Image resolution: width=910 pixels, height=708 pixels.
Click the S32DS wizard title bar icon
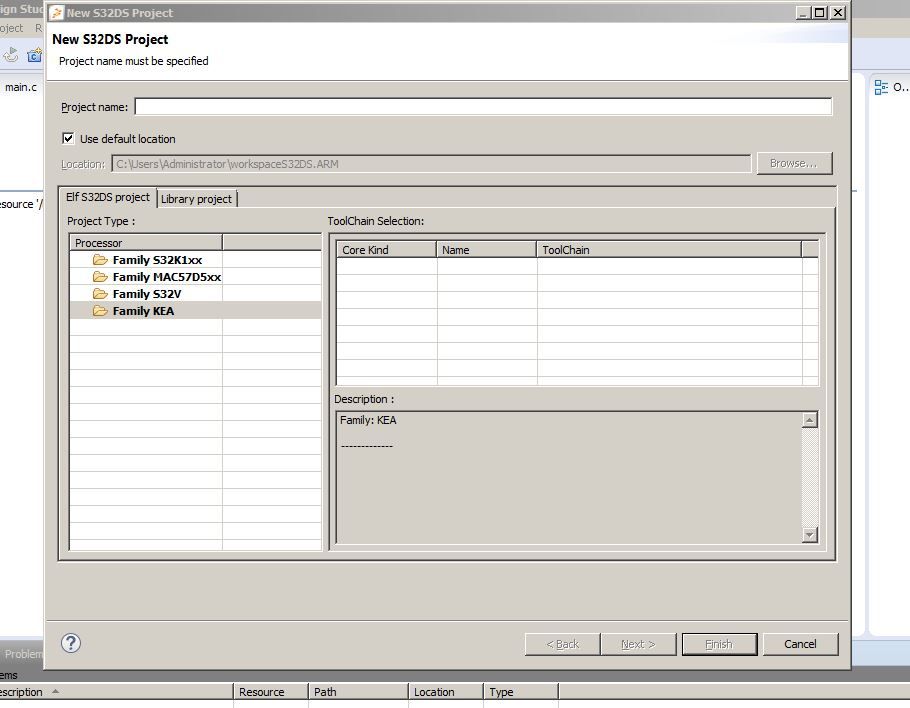point(56,13)
